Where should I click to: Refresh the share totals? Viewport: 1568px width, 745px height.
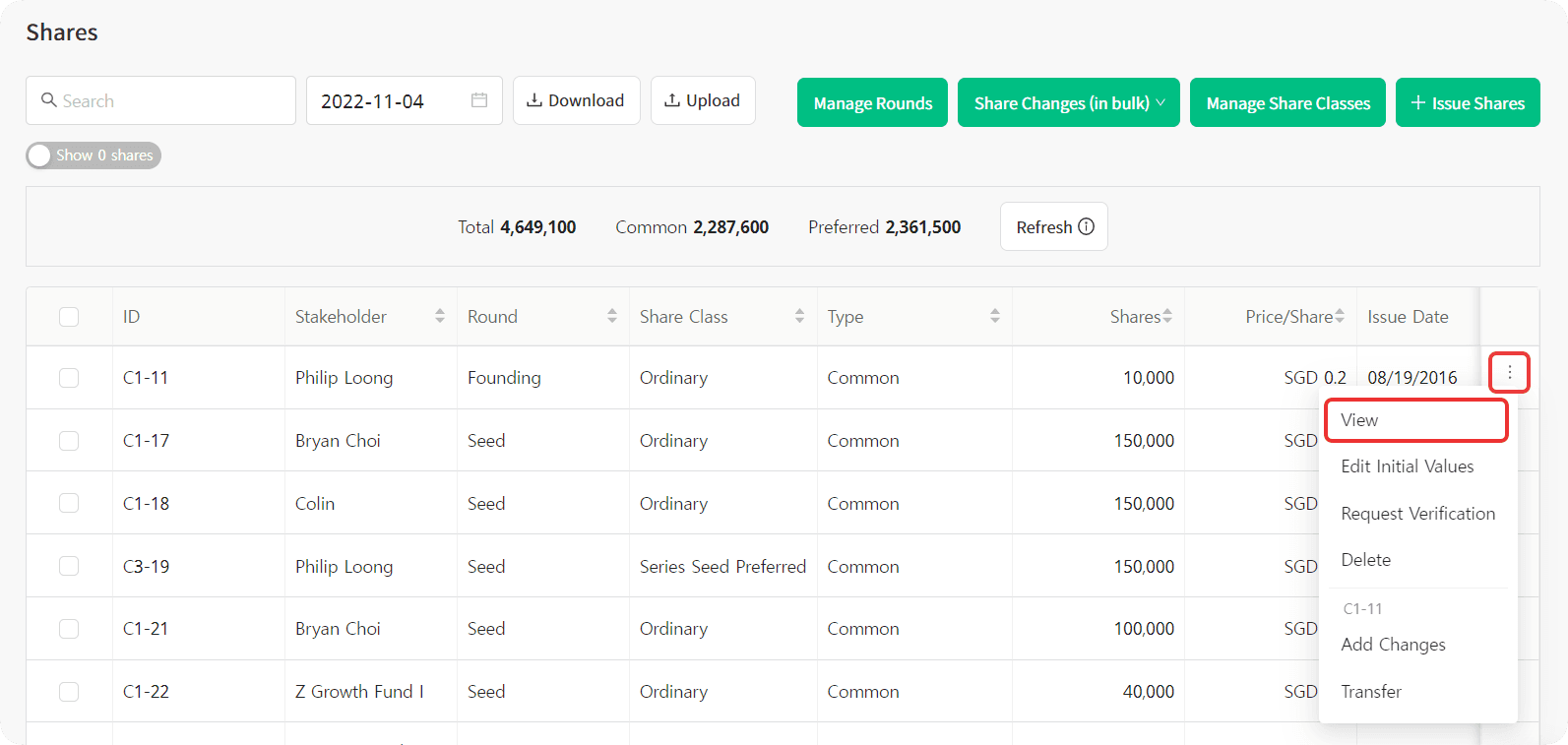point(1054,226)
